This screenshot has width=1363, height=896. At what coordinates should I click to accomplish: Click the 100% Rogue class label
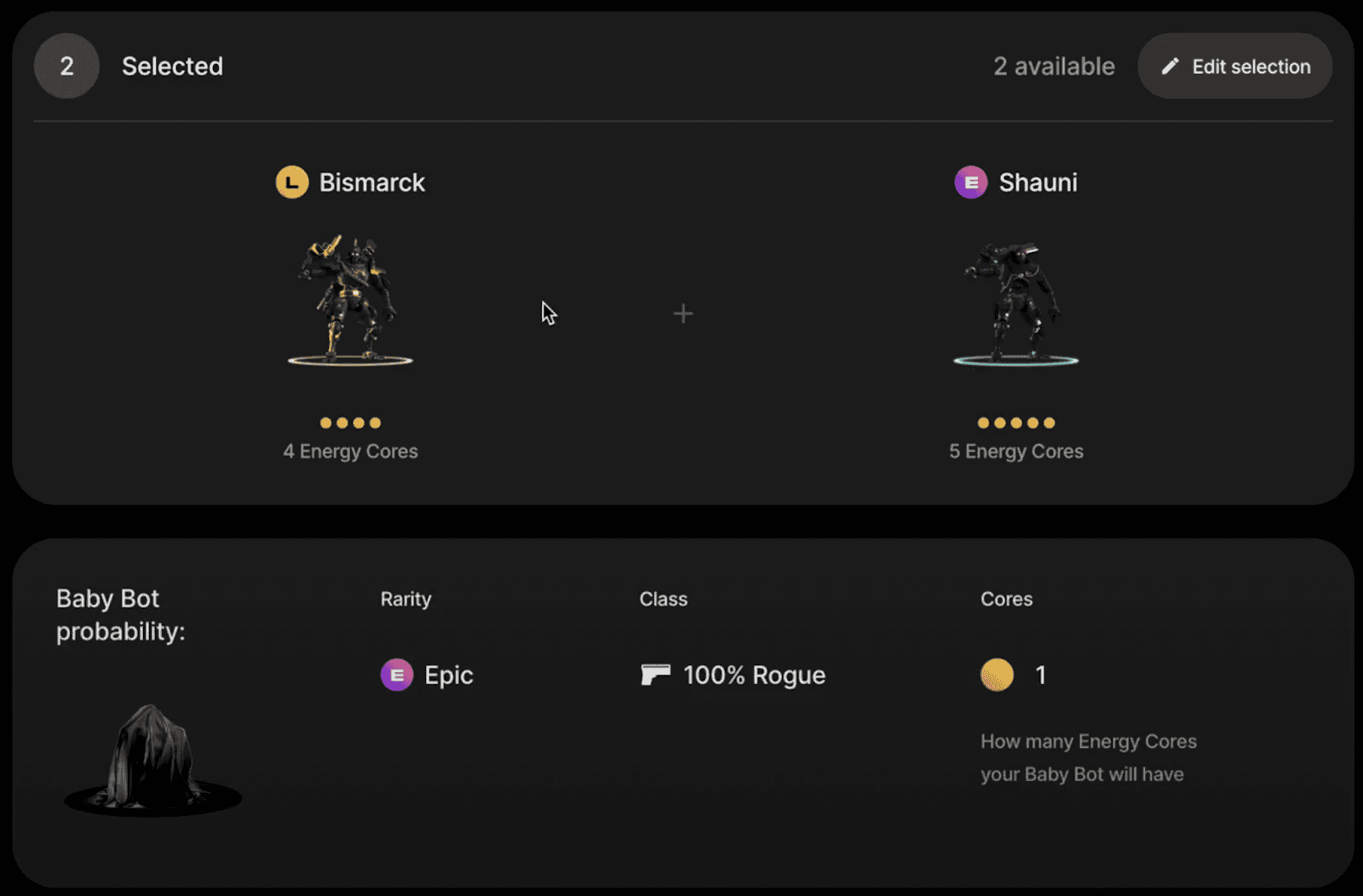[x=755, y=675]
